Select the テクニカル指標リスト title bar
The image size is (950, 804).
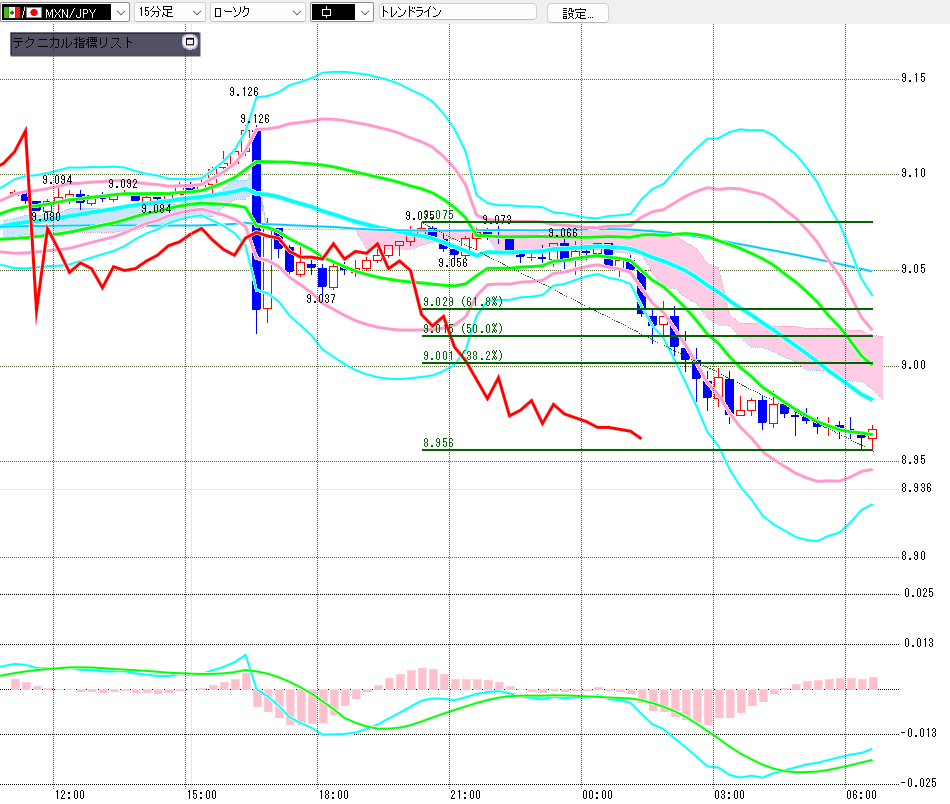pos(95,43)
